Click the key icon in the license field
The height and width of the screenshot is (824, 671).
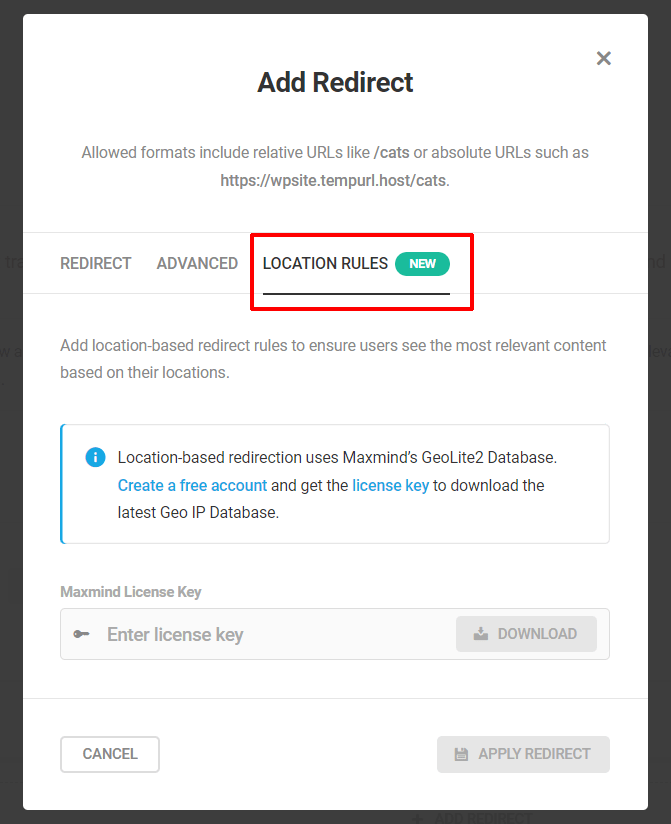point(81,634)
